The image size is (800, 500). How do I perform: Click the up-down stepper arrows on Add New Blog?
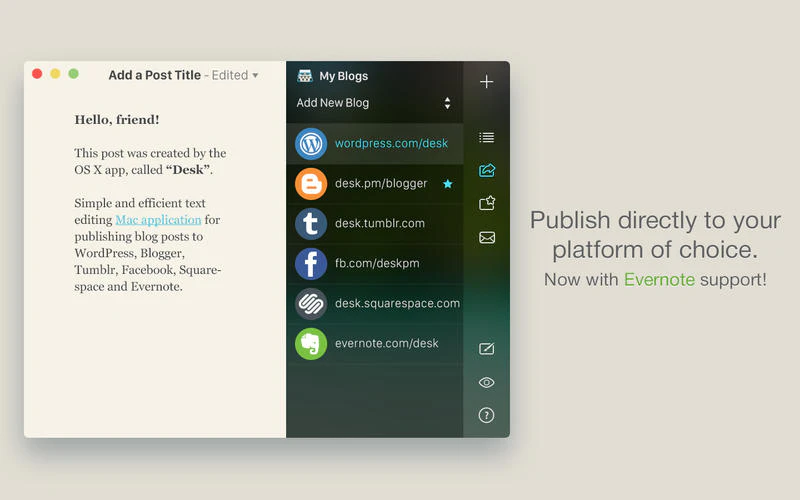click(x=447, y=103)
